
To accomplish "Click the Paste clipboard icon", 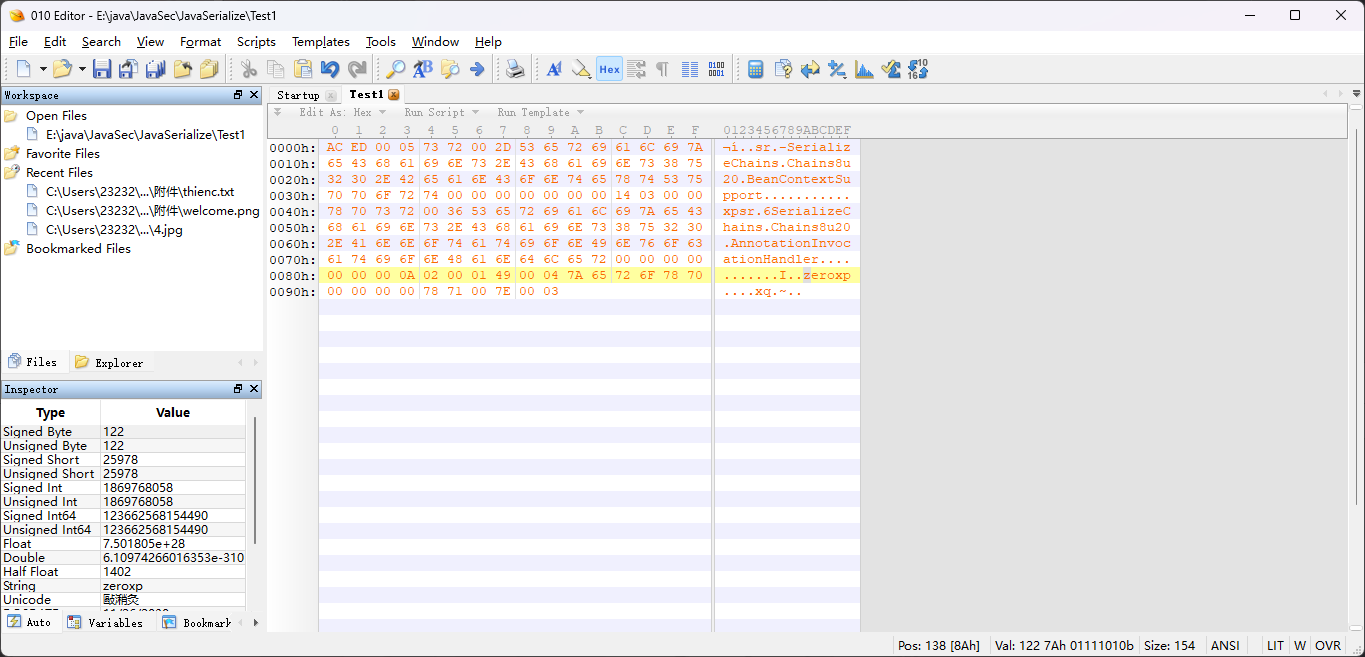I will (x=302, y=69).
